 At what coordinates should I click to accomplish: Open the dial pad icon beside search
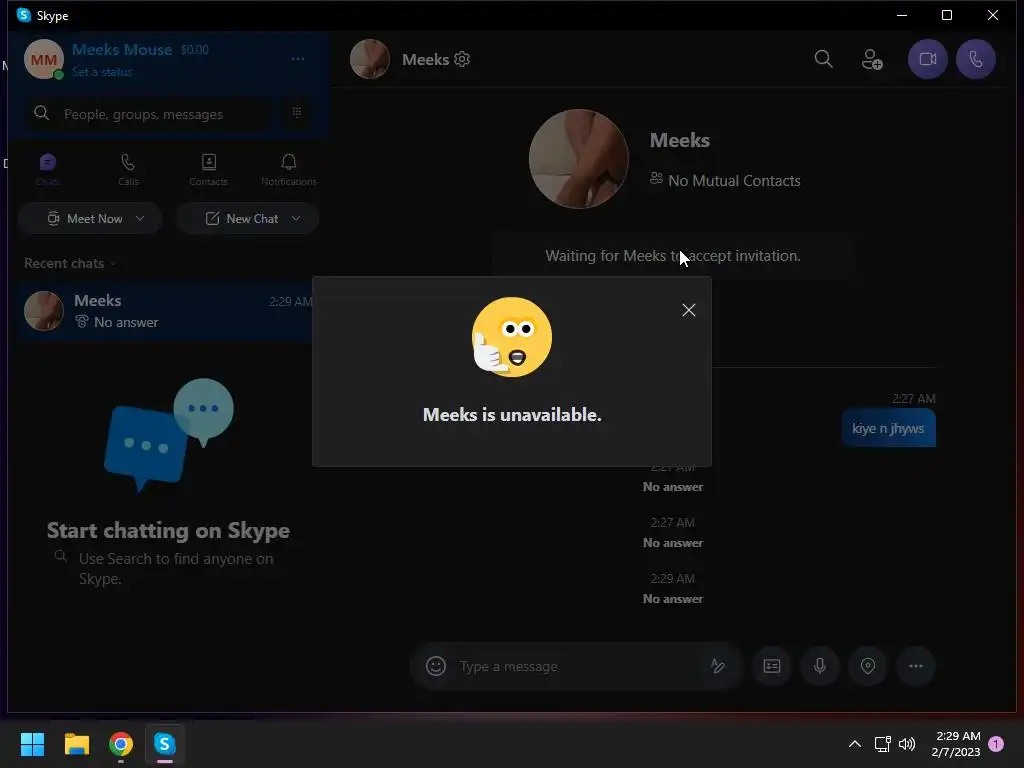tap(296, 112)
